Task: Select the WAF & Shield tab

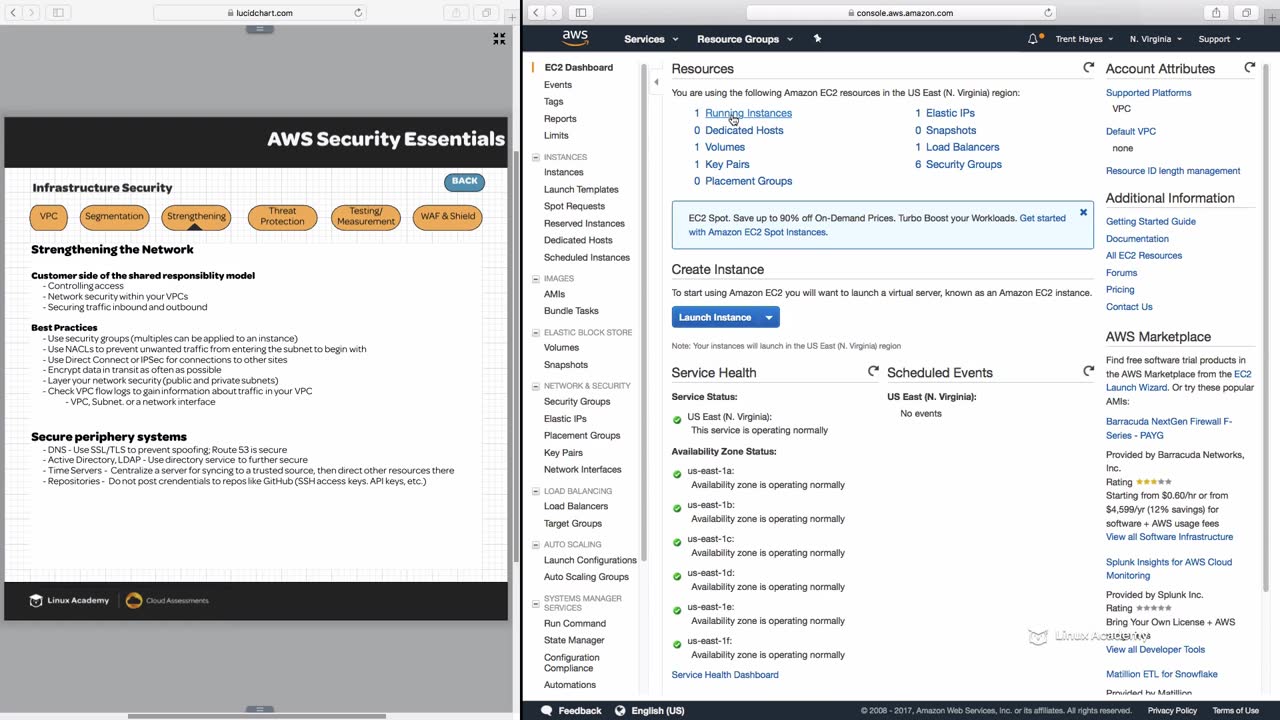Action: tap(447, 217)
